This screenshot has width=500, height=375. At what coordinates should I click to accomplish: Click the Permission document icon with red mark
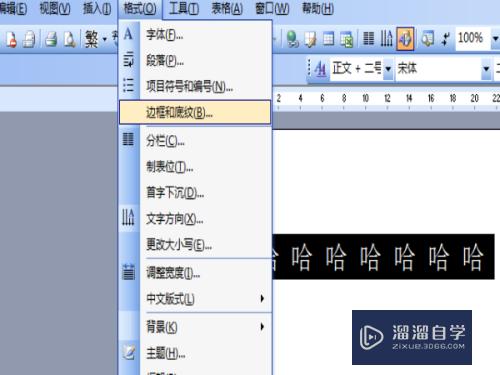[x=10, y=39]
